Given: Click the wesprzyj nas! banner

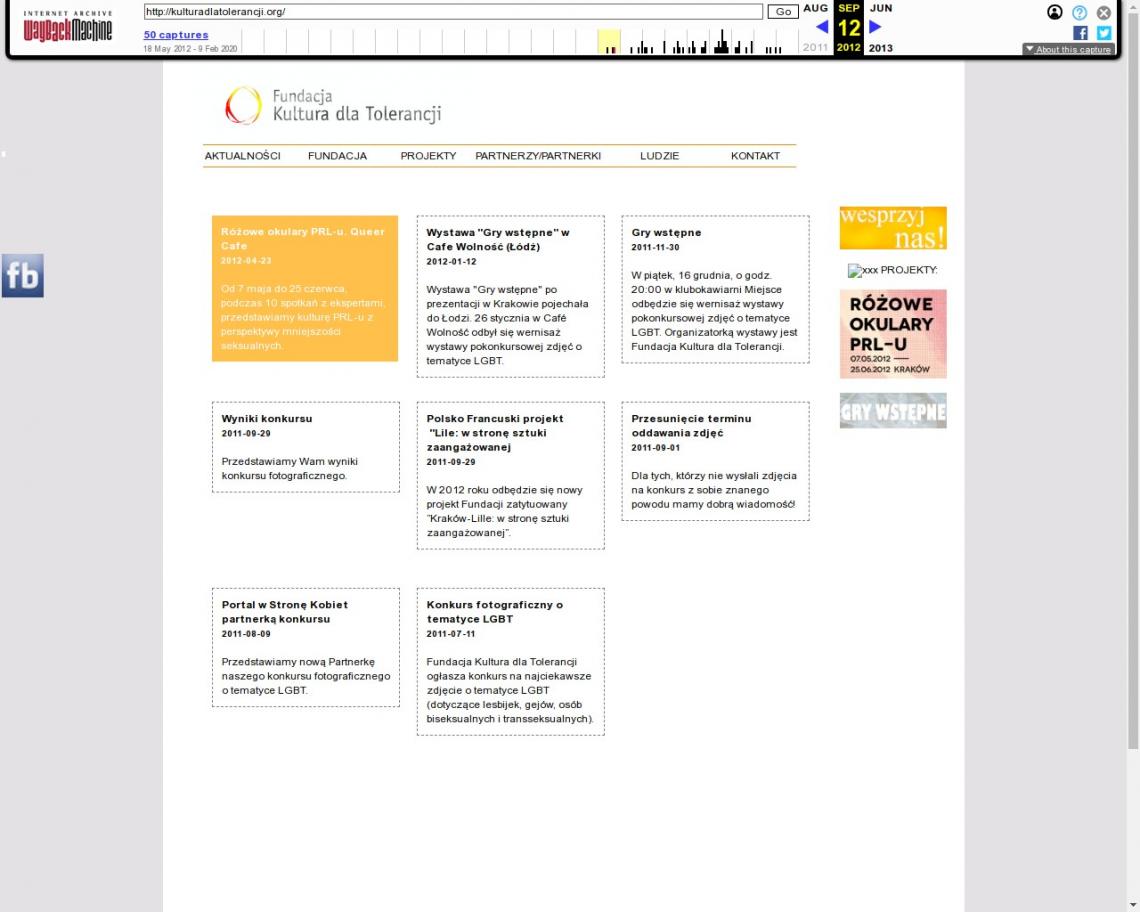Looking at the screenshot, I should (x=893, y=228).
